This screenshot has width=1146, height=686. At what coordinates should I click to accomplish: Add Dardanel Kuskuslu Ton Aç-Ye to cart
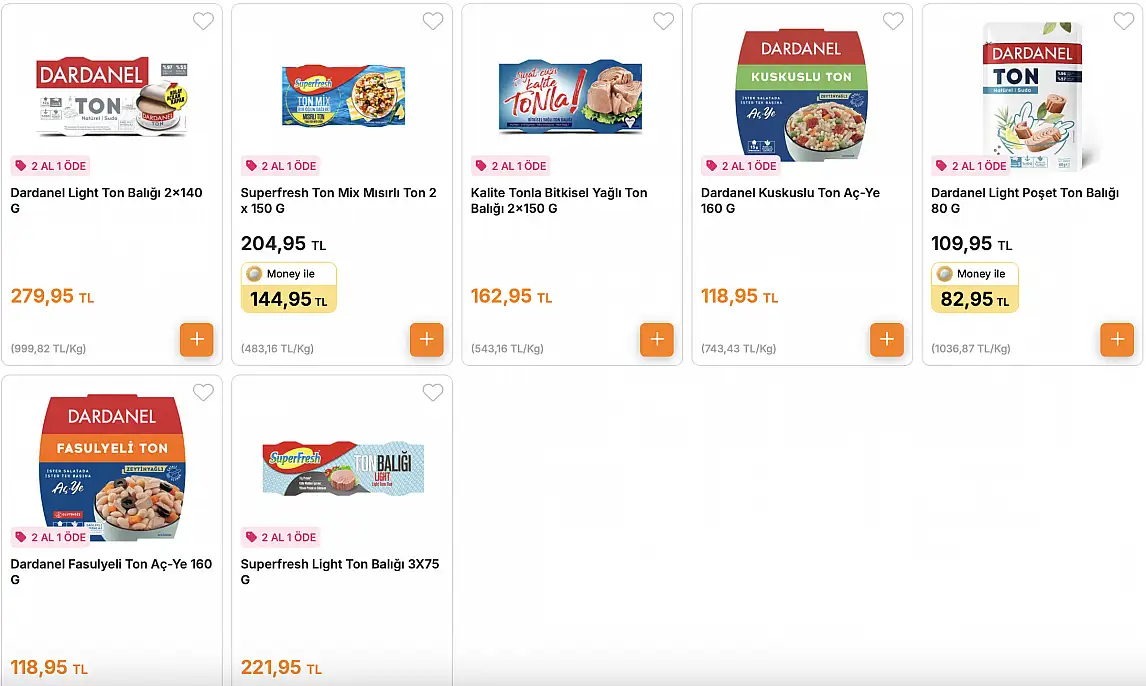click(x=887, y=339)
